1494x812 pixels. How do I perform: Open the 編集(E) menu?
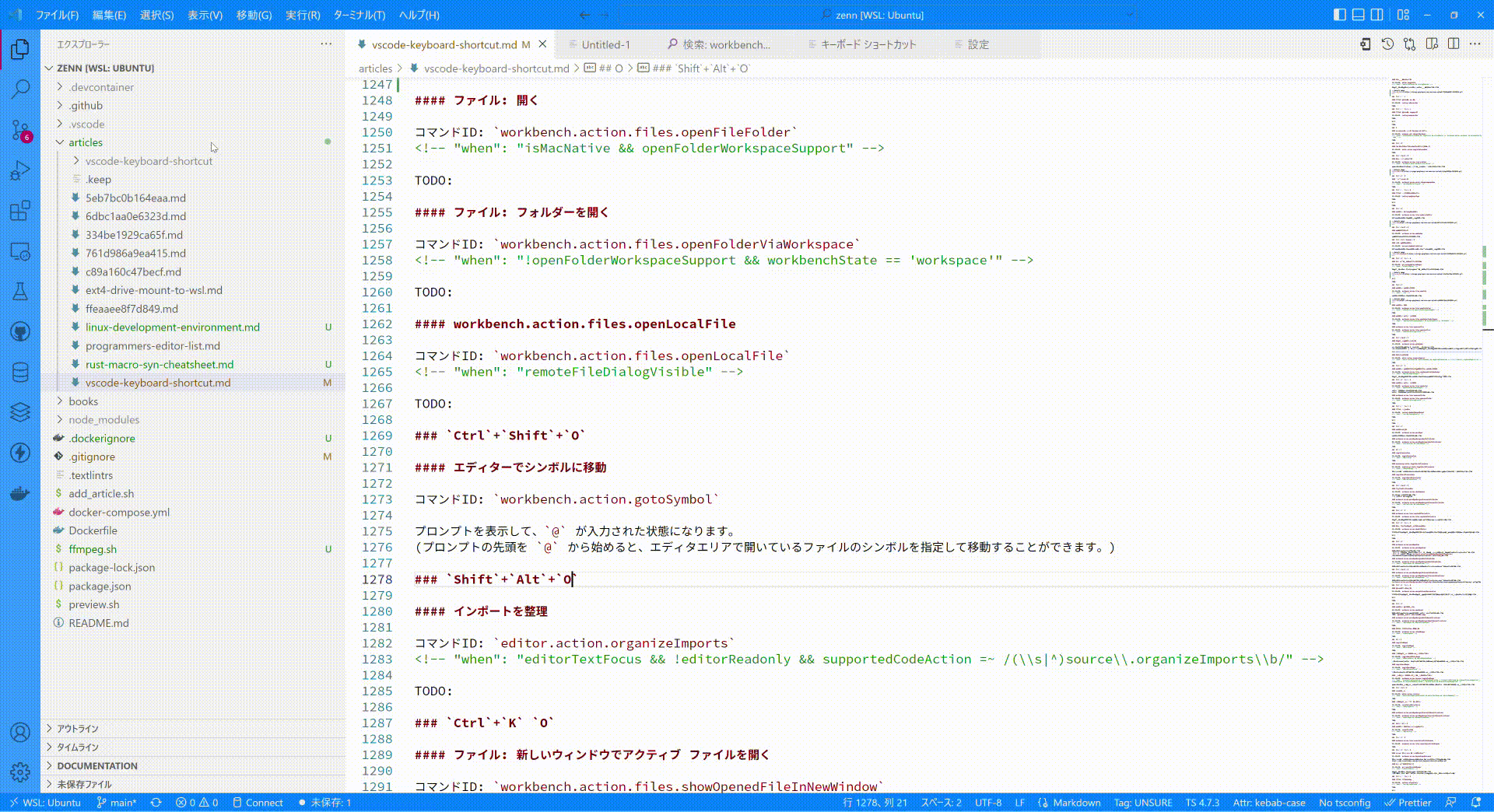tap(109, 15)
